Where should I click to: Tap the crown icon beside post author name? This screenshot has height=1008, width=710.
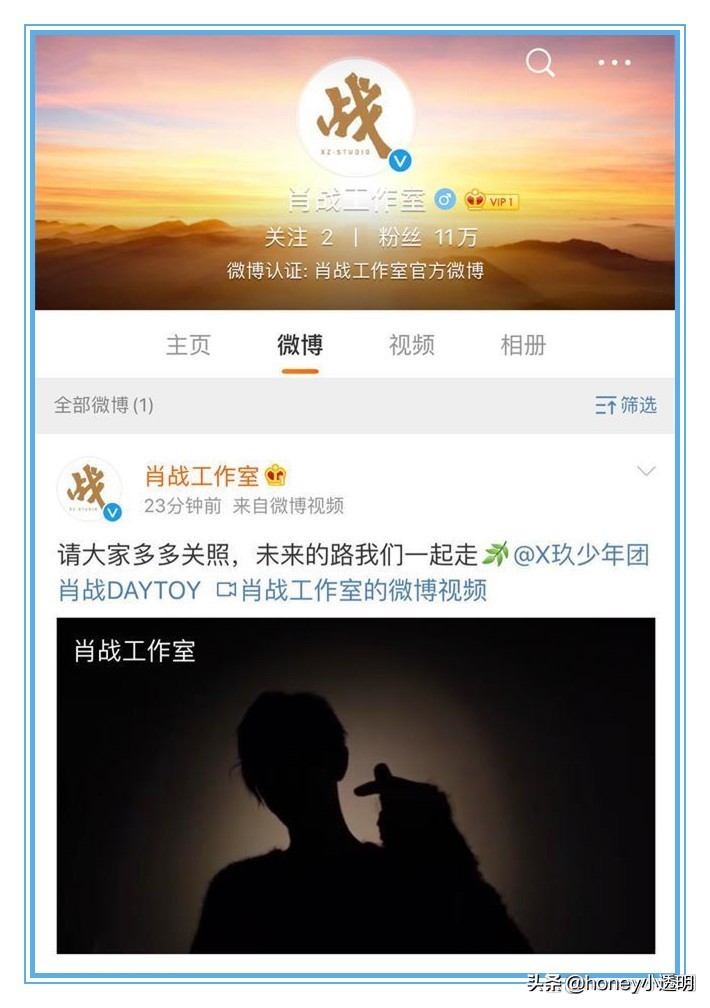(x=276, y=476)
